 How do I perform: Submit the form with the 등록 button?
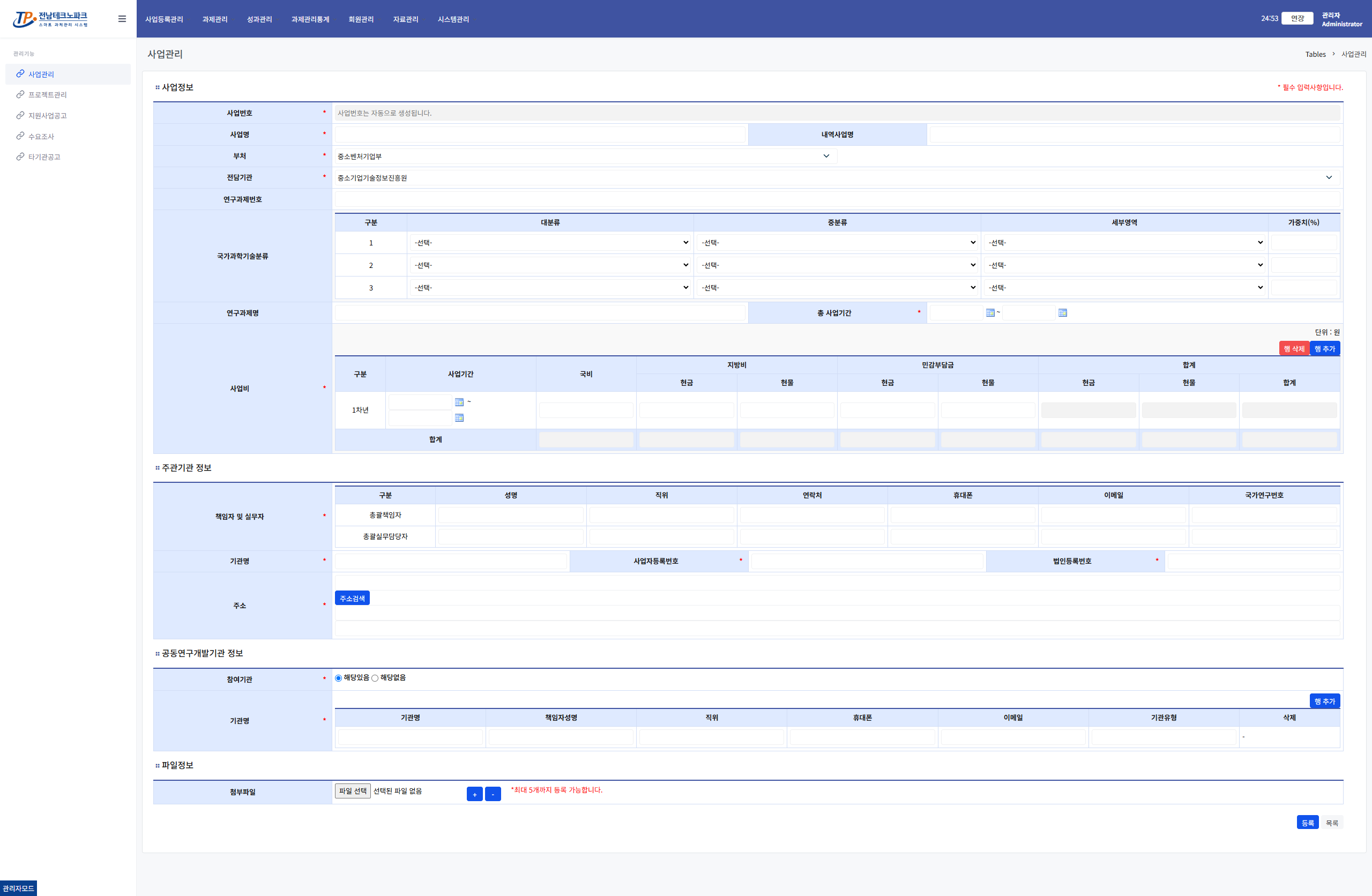point(1308,823)
